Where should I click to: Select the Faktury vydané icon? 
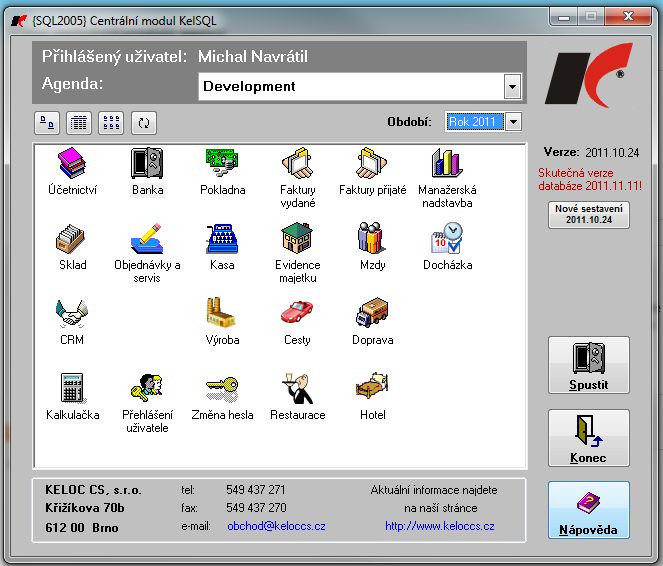click(x=298, y=178)
